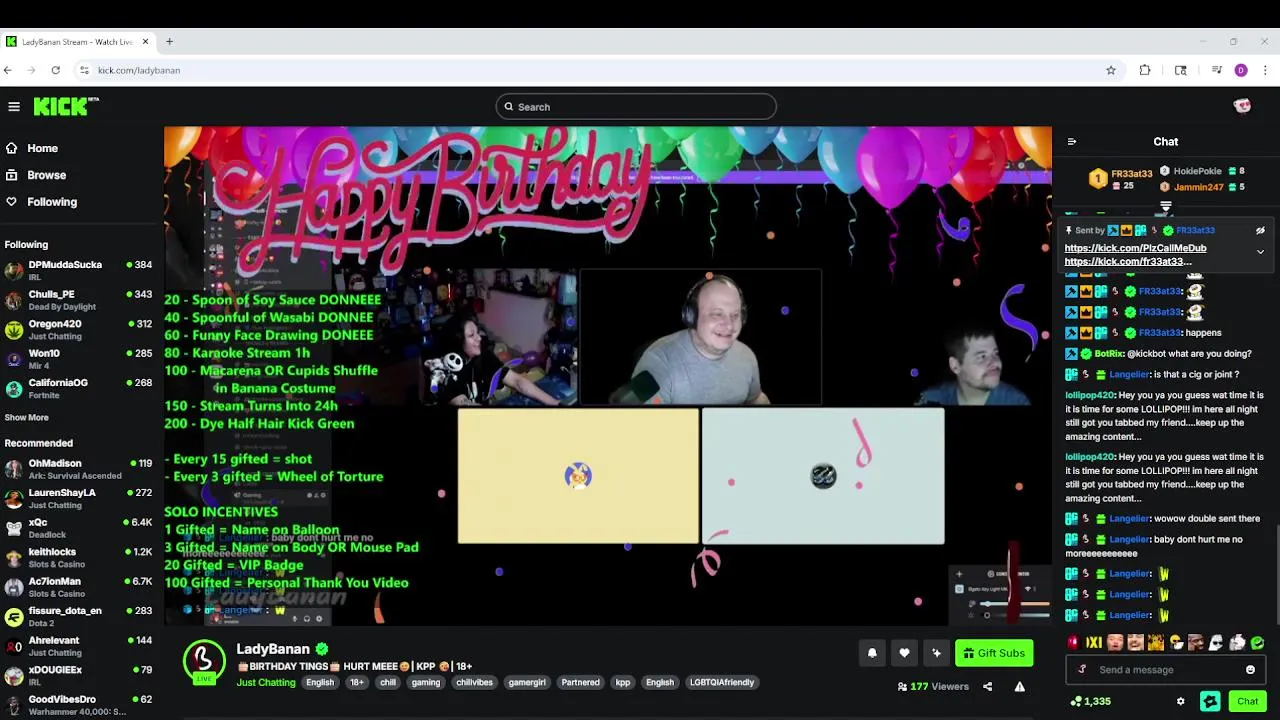Reload the page in browser toolbar
The image size is (1280, 720).
point(56,70)
